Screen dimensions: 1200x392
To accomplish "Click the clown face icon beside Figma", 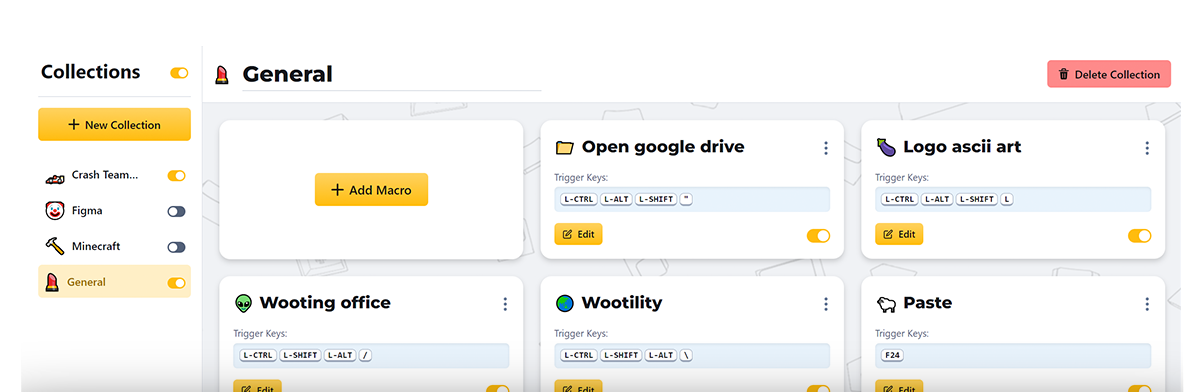I will click(x=55, y=211).
